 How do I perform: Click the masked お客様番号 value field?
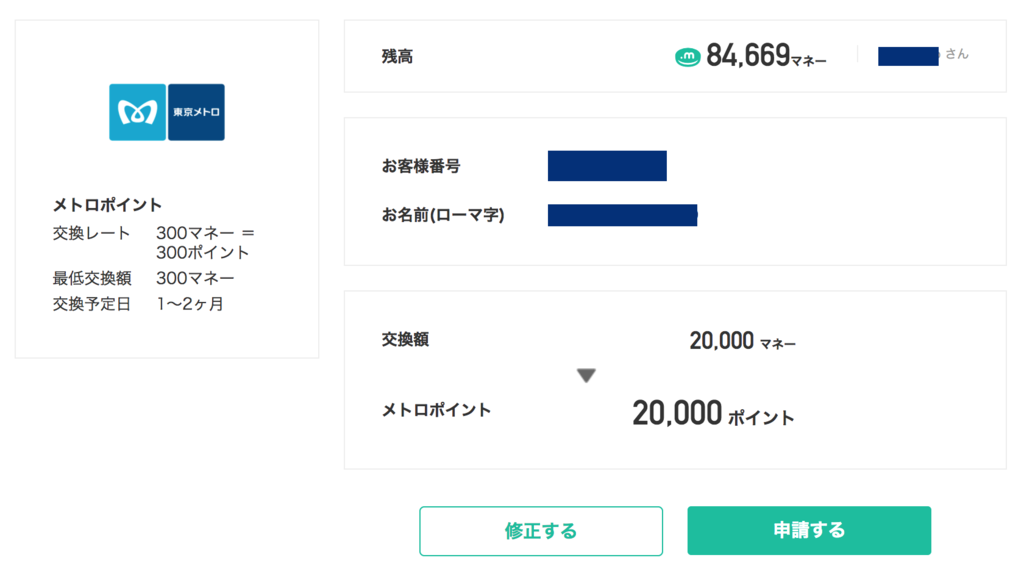(x=607, y=166)
